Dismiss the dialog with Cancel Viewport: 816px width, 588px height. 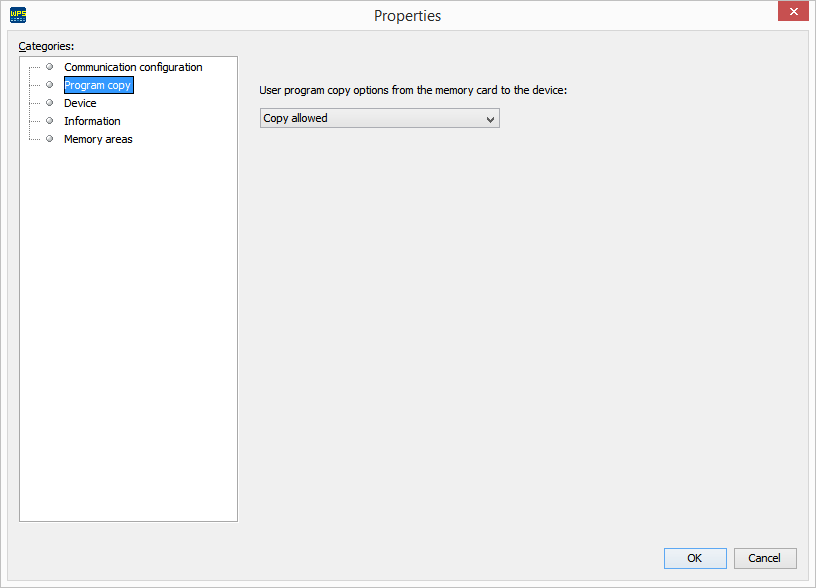(x=765, y=558)
